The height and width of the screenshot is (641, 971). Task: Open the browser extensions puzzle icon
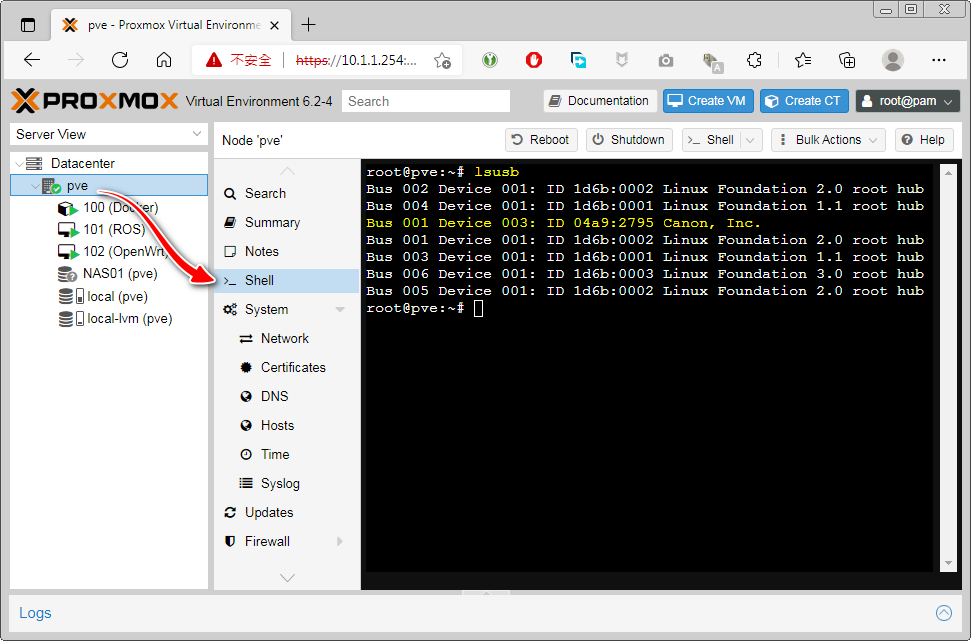pyautogui.click(x=758, y=60)
